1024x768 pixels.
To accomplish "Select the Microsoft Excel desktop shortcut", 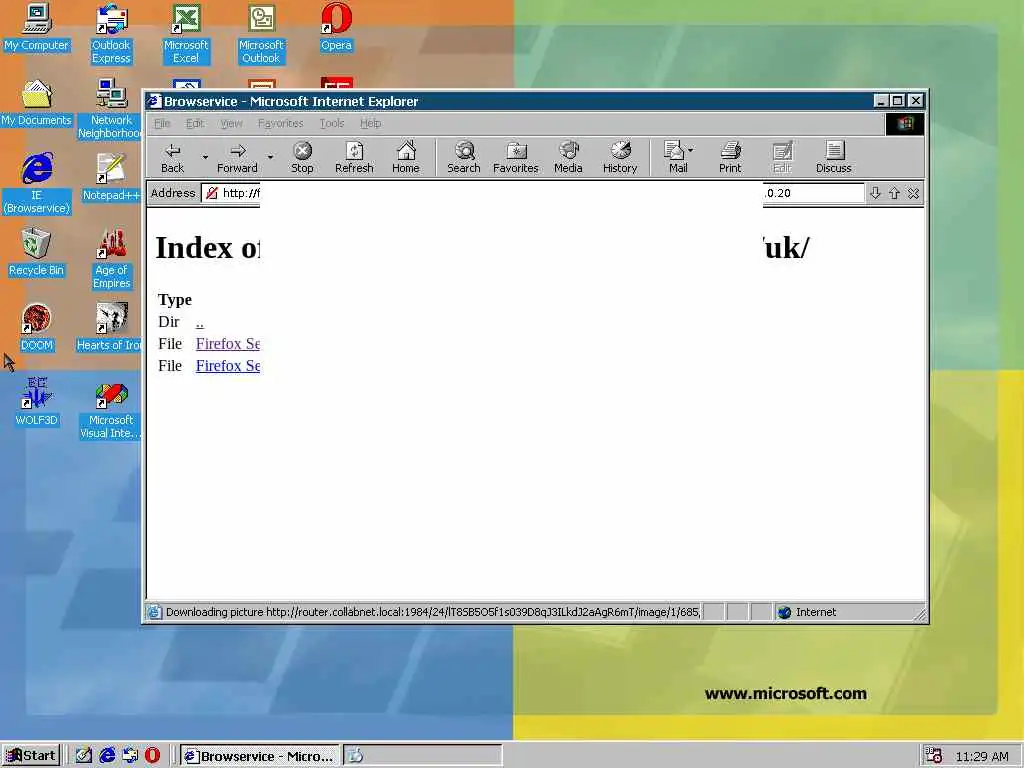I will 185,34.
